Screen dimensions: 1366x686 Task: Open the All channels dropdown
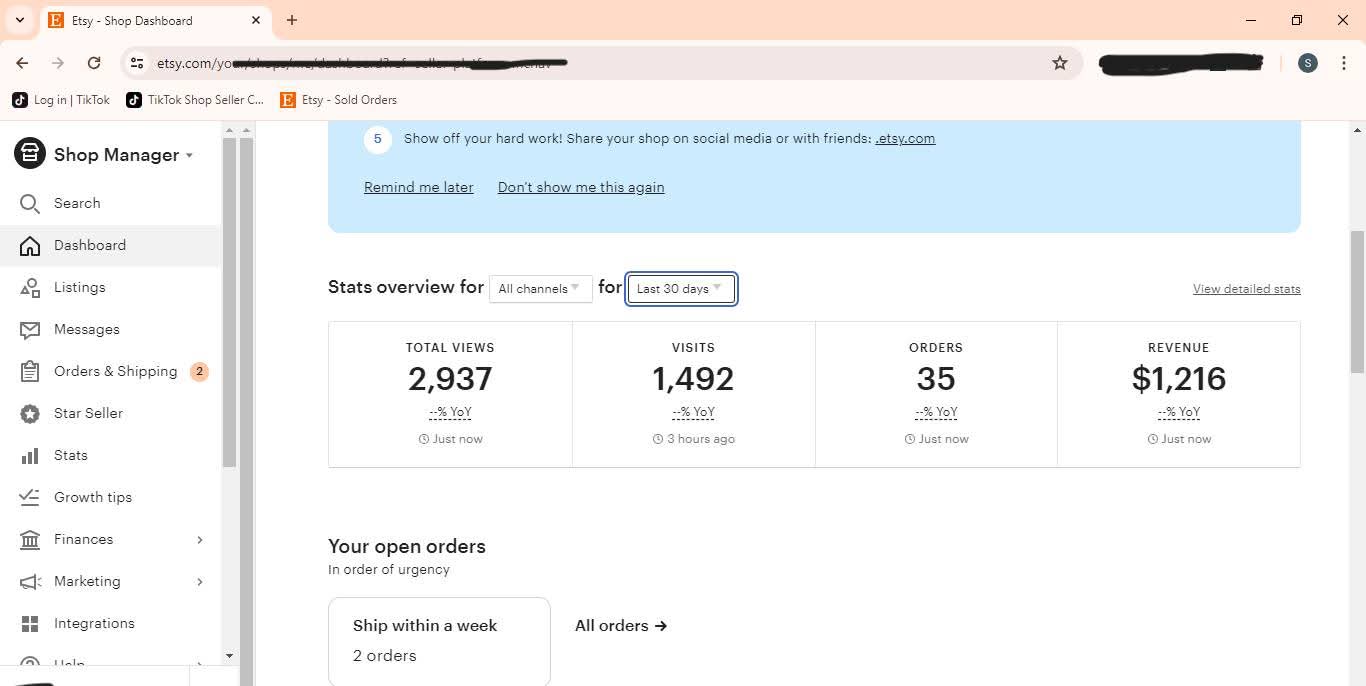(540, 289)
